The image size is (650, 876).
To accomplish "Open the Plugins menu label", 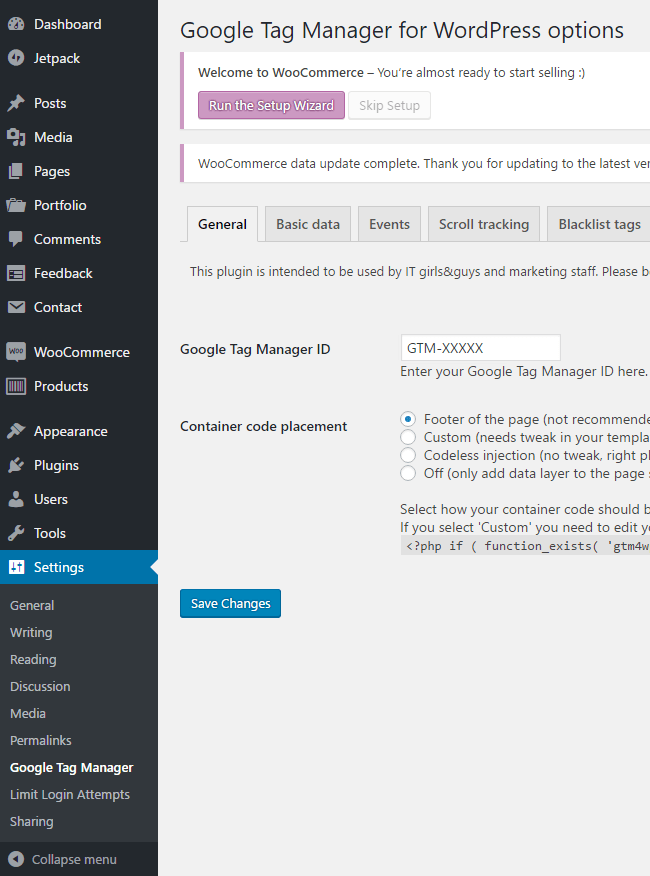I will [56, 465].
